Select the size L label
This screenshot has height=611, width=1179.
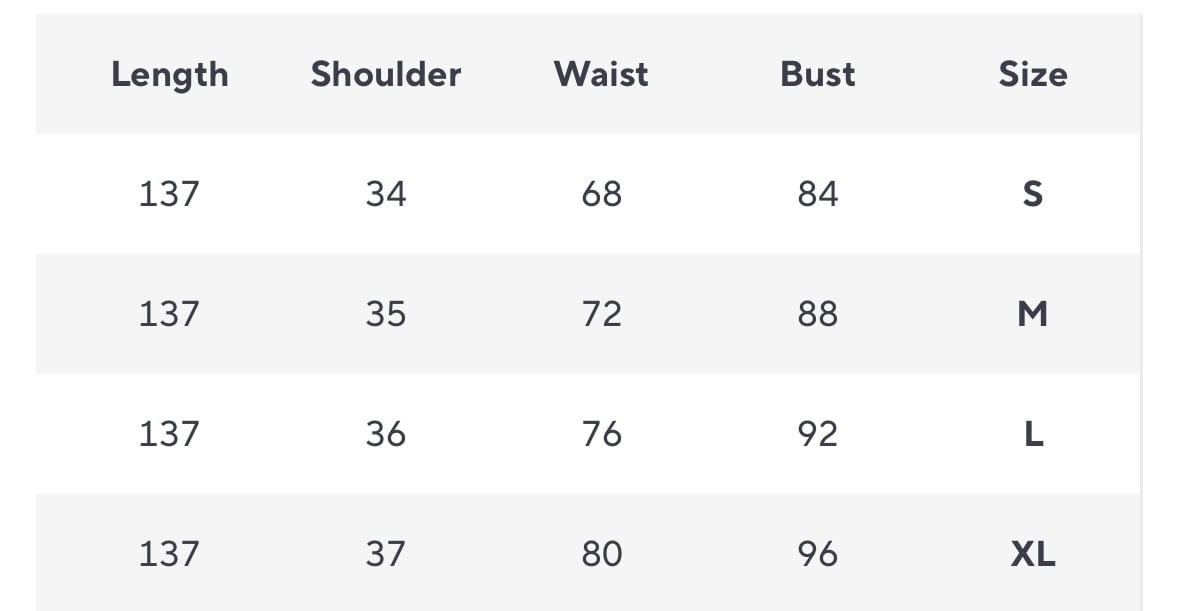tap(1033, 434)
